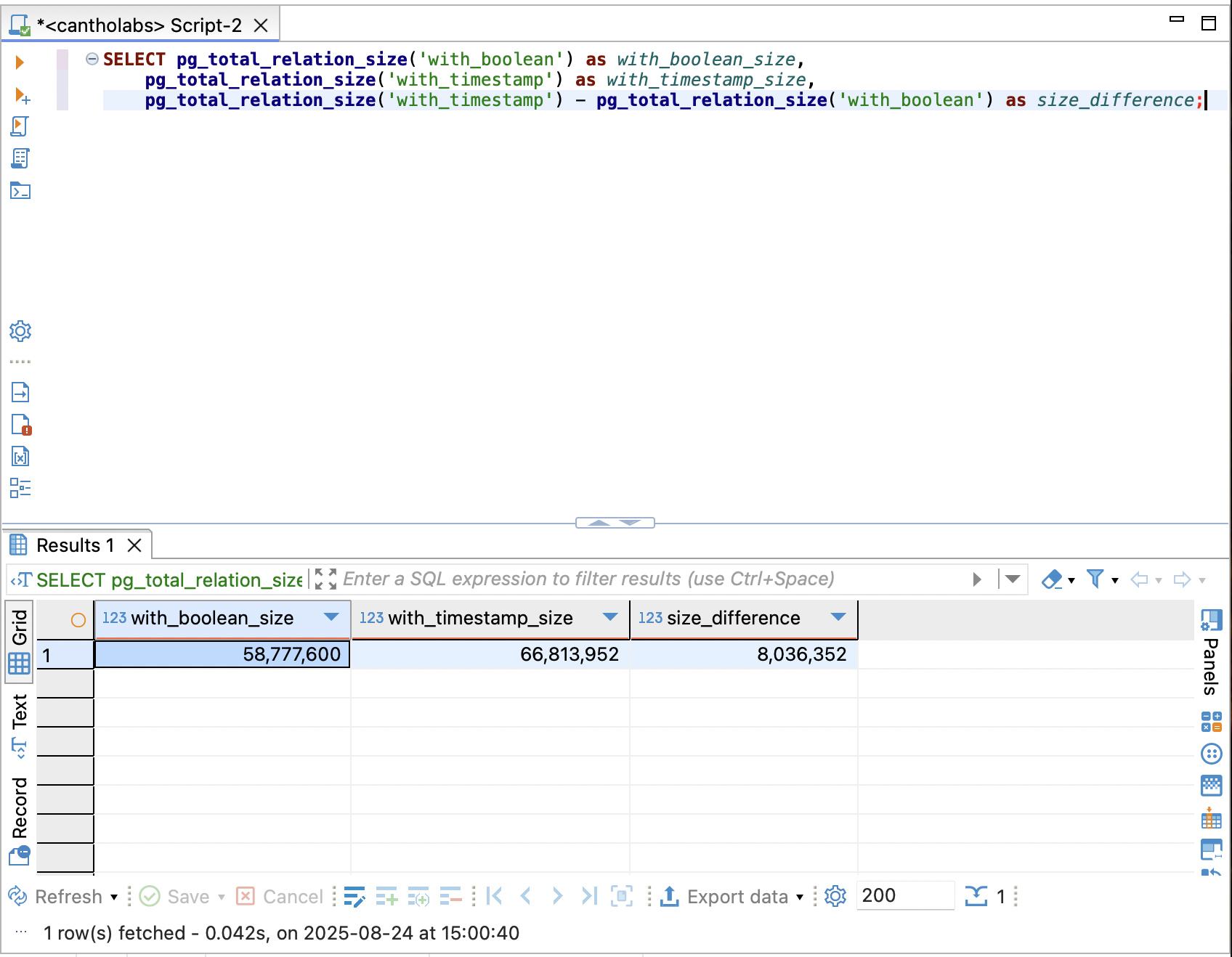Run the SQL statement with the execute arrow

tap(20, 62)
